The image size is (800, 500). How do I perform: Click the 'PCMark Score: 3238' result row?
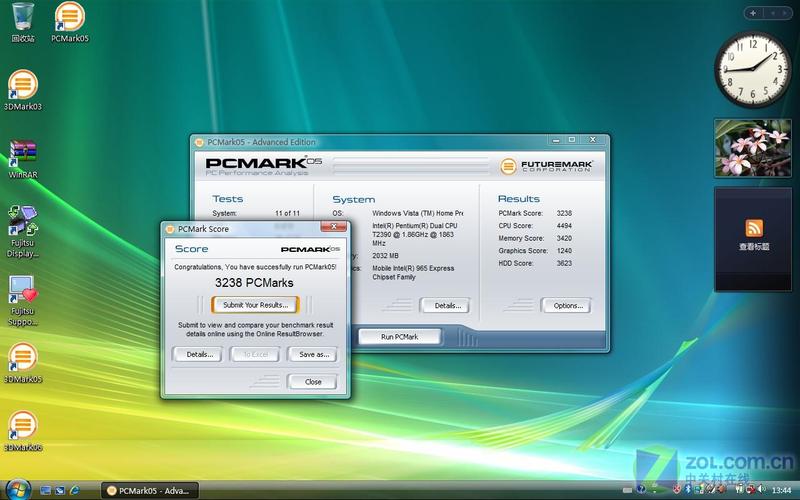[535, 213]
